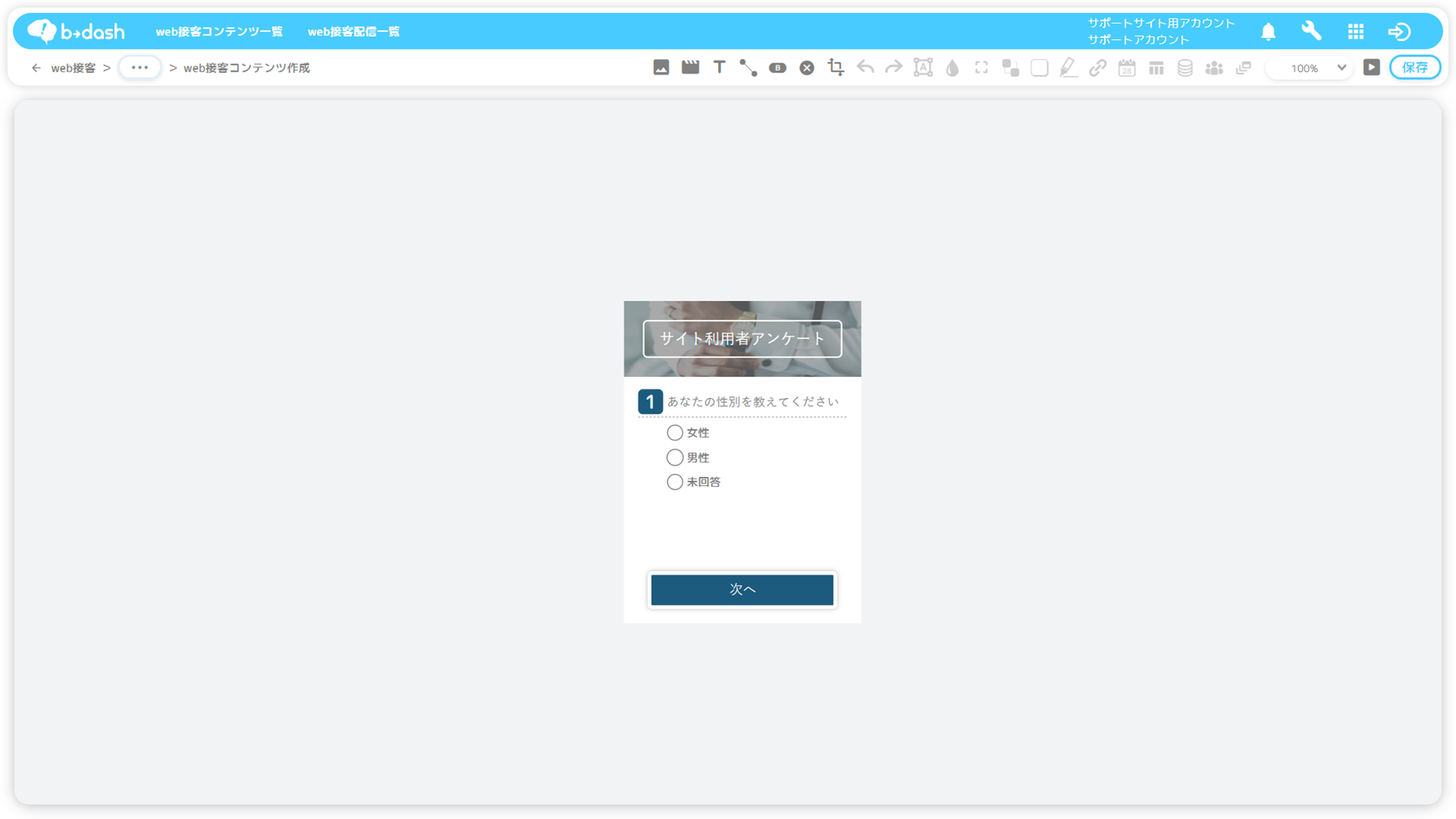Open the calendar schedule icon

point(1127,68)
